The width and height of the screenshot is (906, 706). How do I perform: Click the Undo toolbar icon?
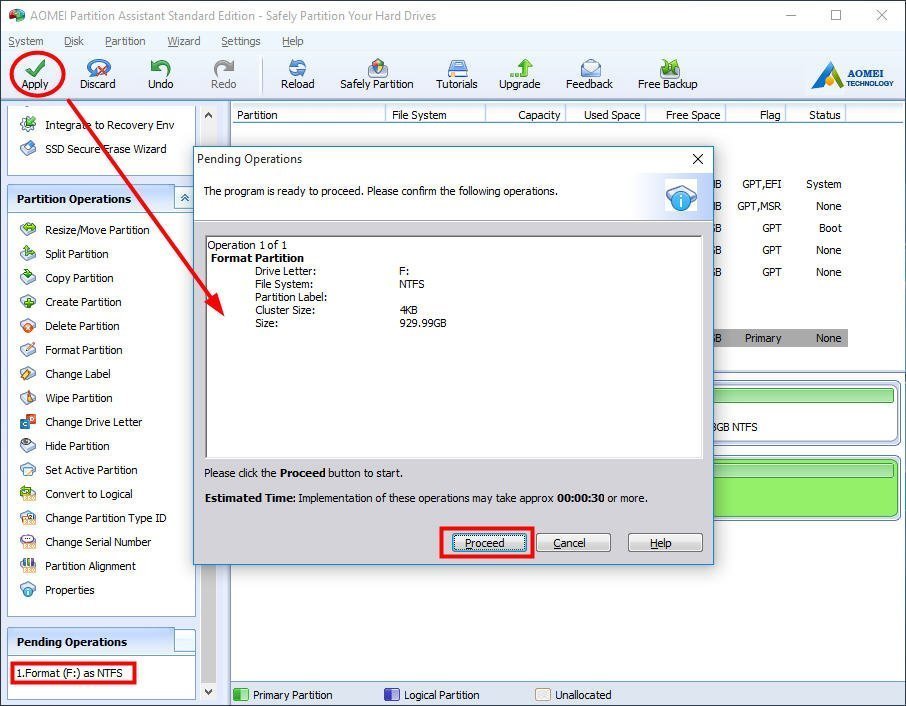(161, 75)
